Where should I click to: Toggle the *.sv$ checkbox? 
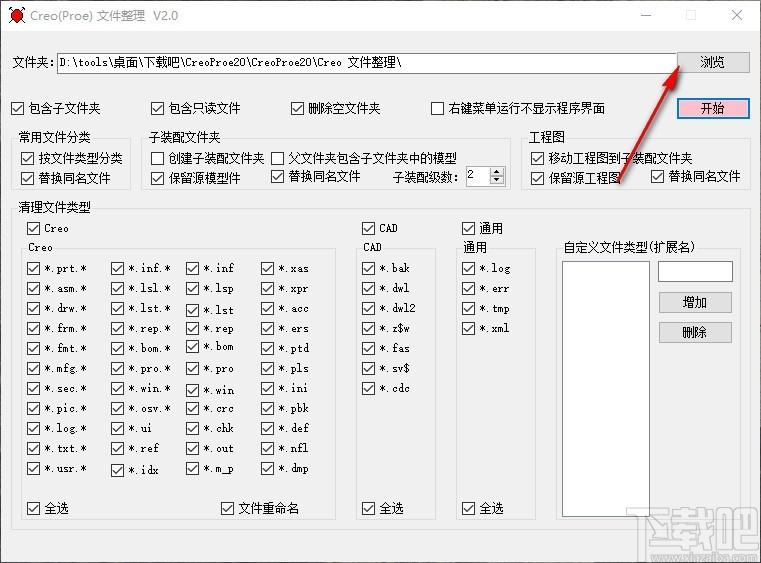pyautogui.click(x=368, y=368)
